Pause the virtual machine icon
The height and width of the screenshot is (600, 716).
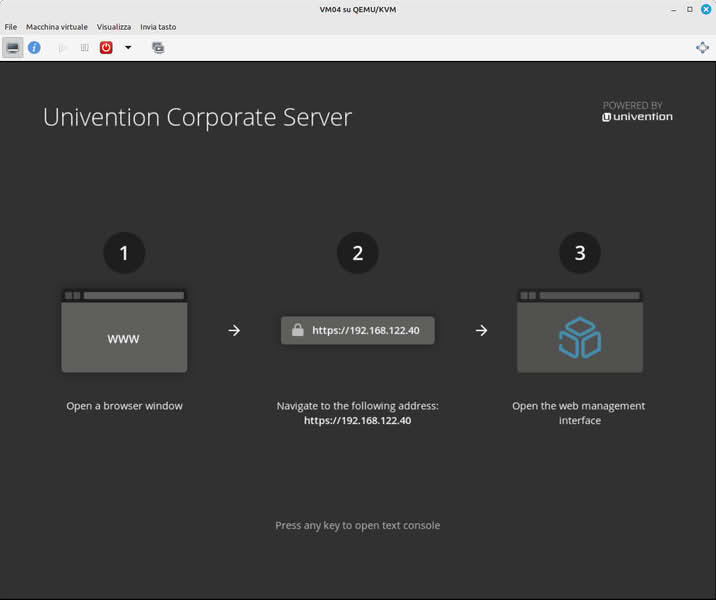[x=84, y=47]
